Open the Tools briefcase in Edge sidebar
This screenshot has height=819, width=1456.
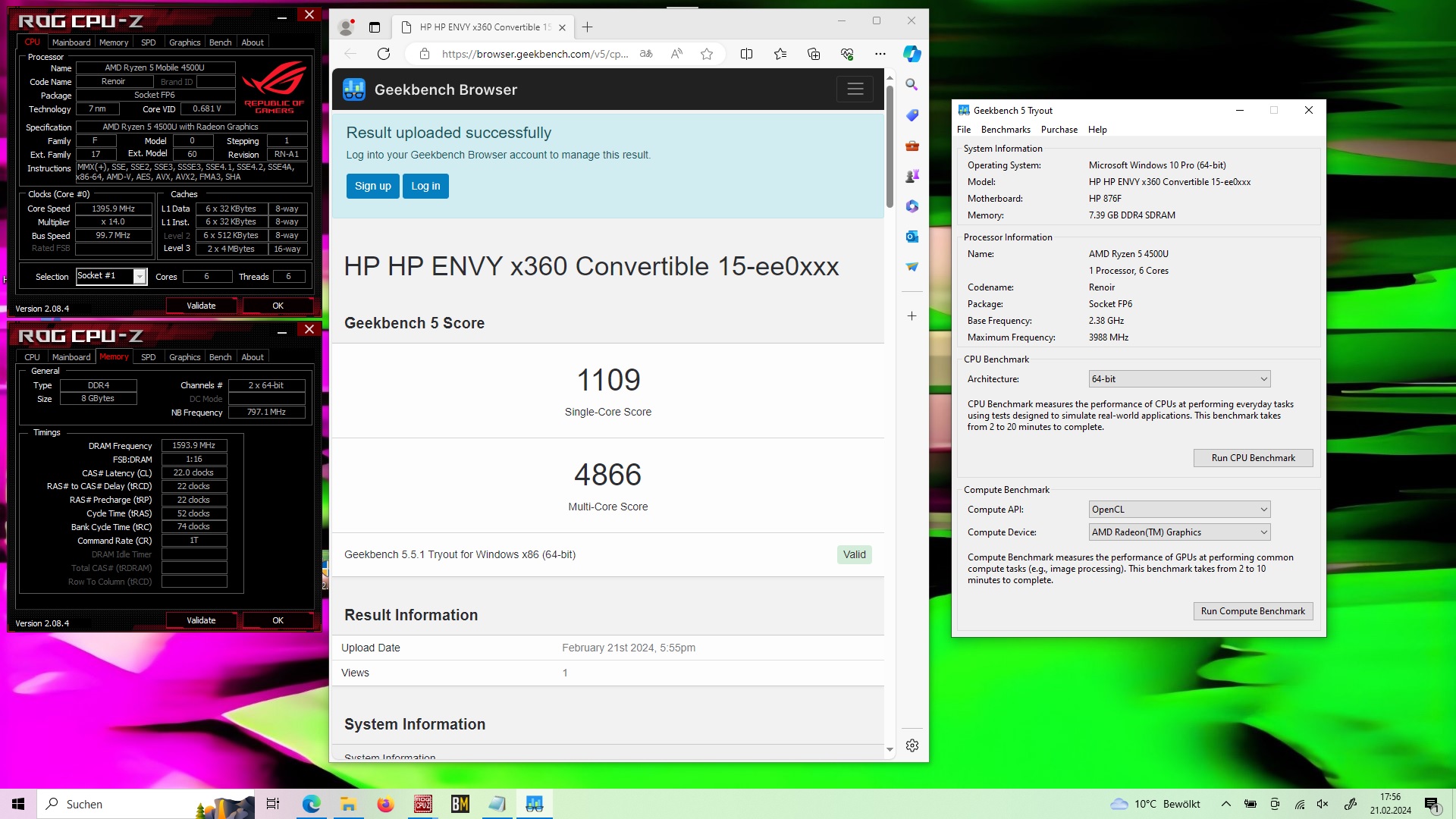pos(912,146)
